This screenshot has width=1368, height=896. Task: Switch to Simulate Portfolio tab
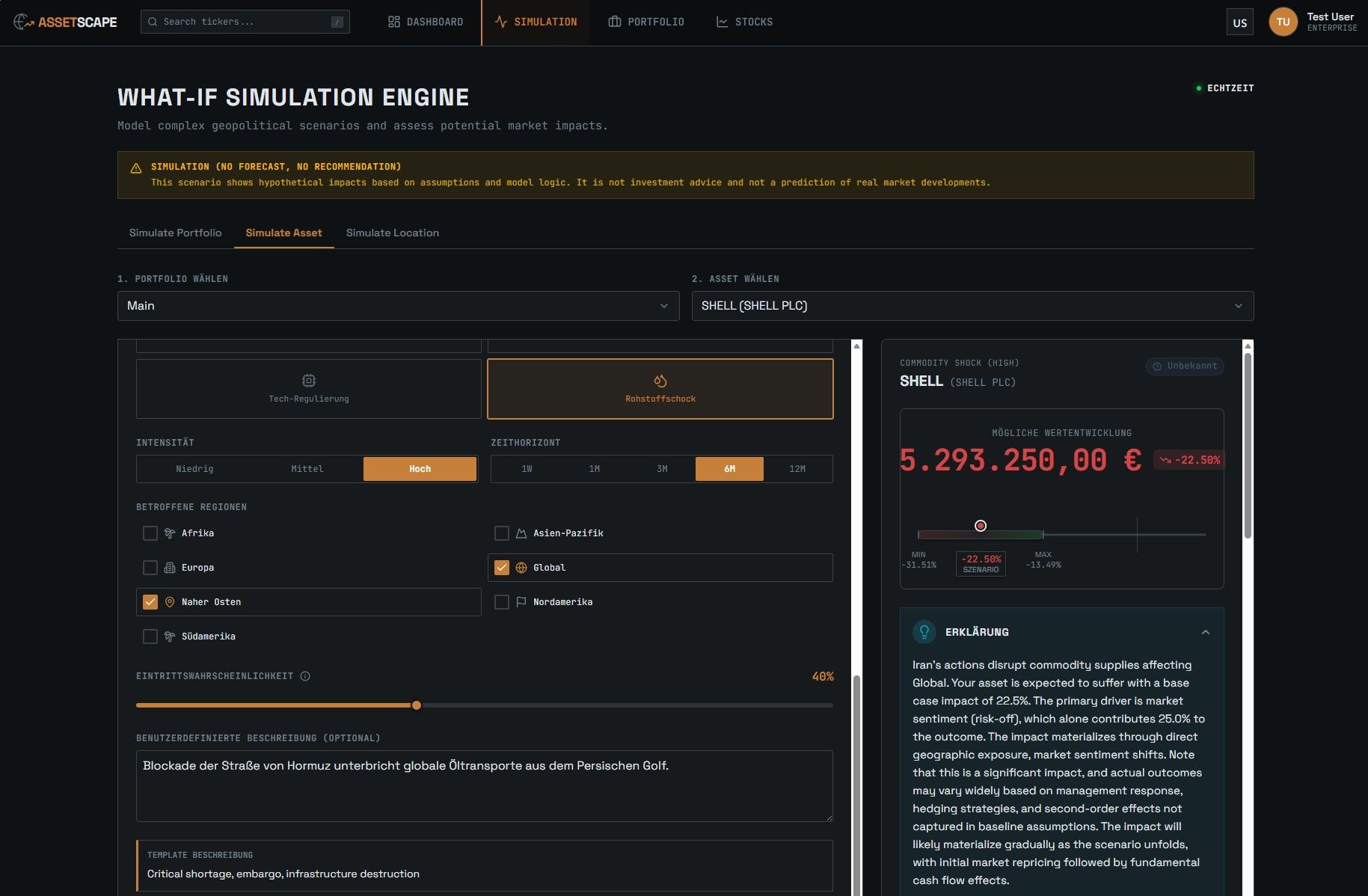[176, 233]
